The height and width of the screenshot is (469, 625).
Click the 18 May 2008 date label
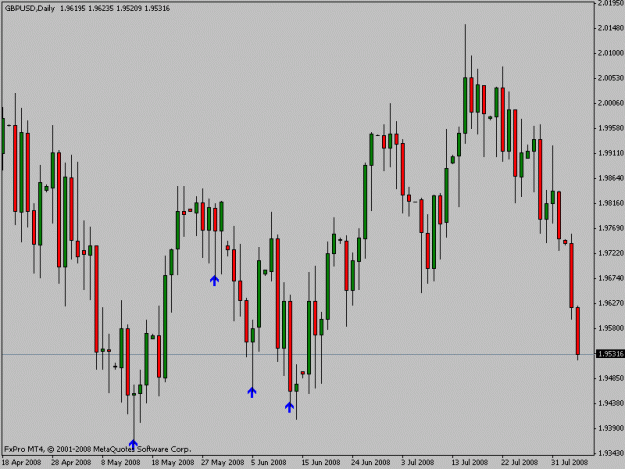(x=173, y=463)
